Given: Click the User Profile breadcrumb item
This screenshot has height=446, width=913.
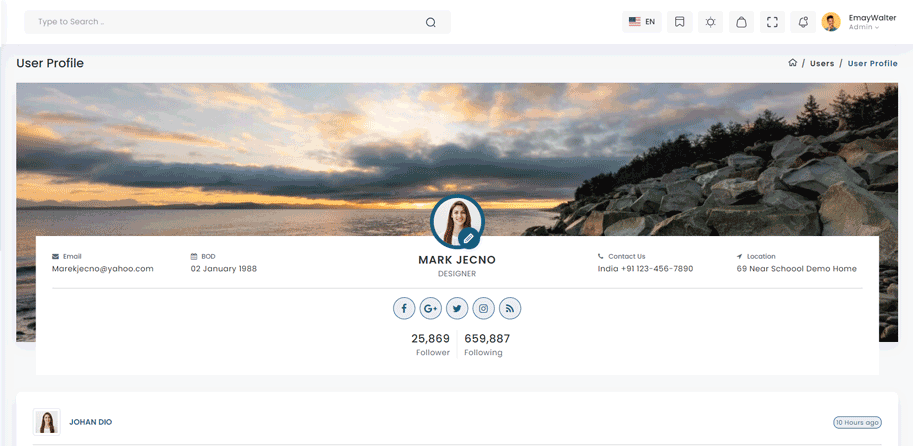Looking at the screenshot, I should [872, 63].
